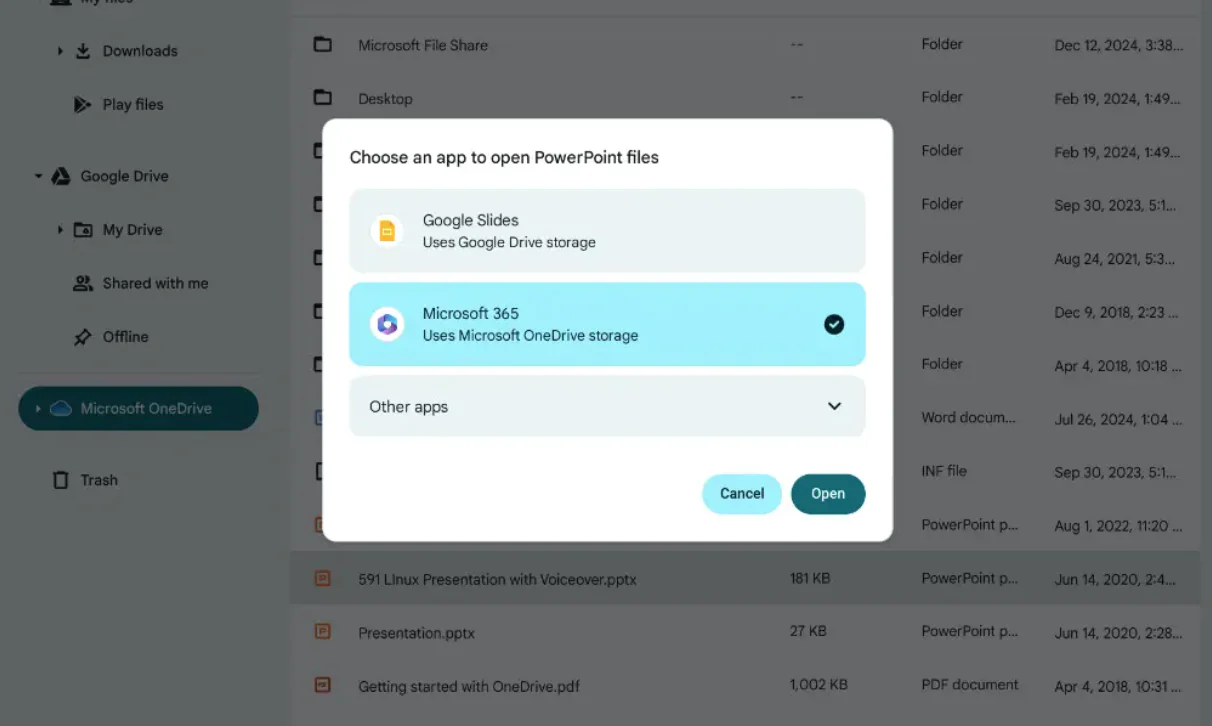Click the Microsoft 365 app icon
Viewport: 1212px width, 726px height.
coord(387,324)
